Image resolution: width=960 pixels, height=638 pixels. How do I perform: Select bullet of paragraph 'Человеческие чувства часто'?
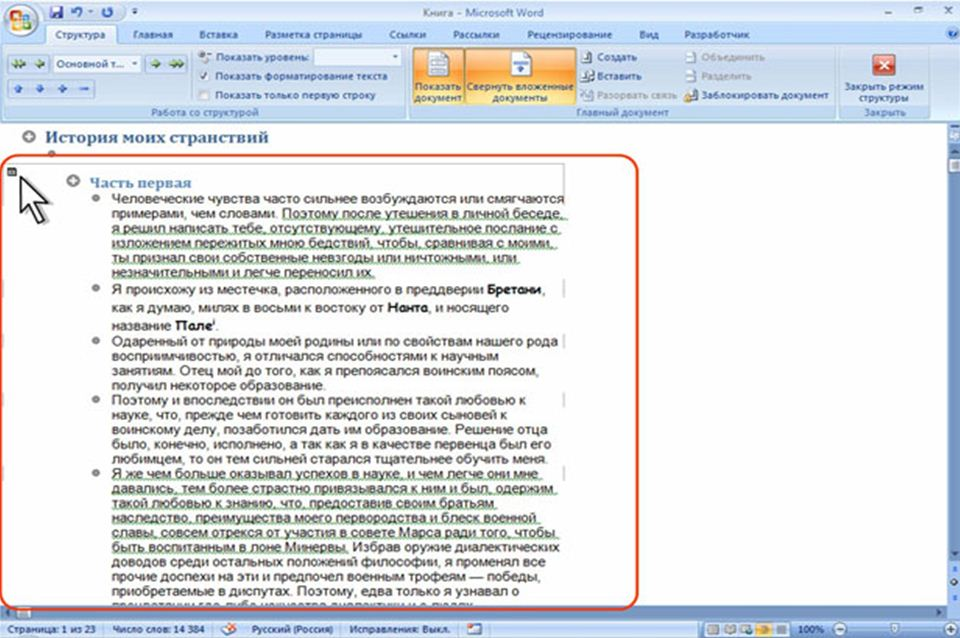pyautogui.click(x=96, y=198)
